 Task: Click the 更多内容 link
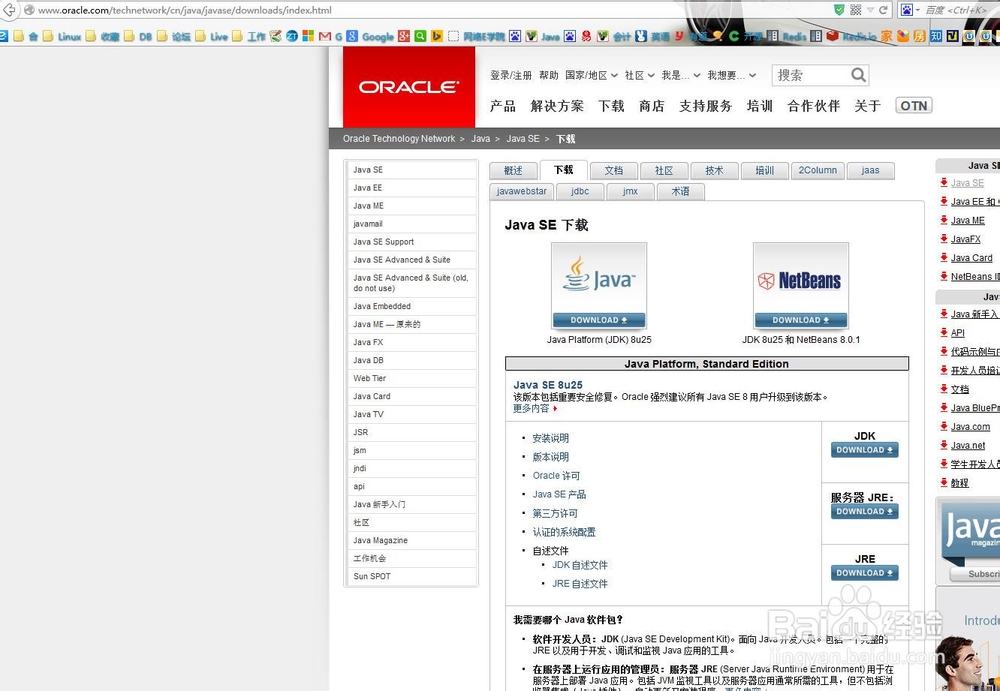pyautogui.click(x=532, y=408)
